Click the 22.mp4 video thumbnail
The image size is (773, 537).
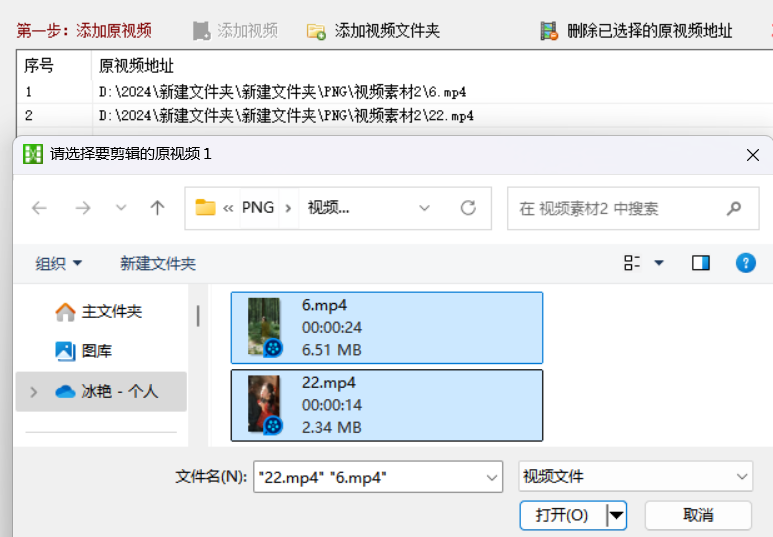click(264, 404)
